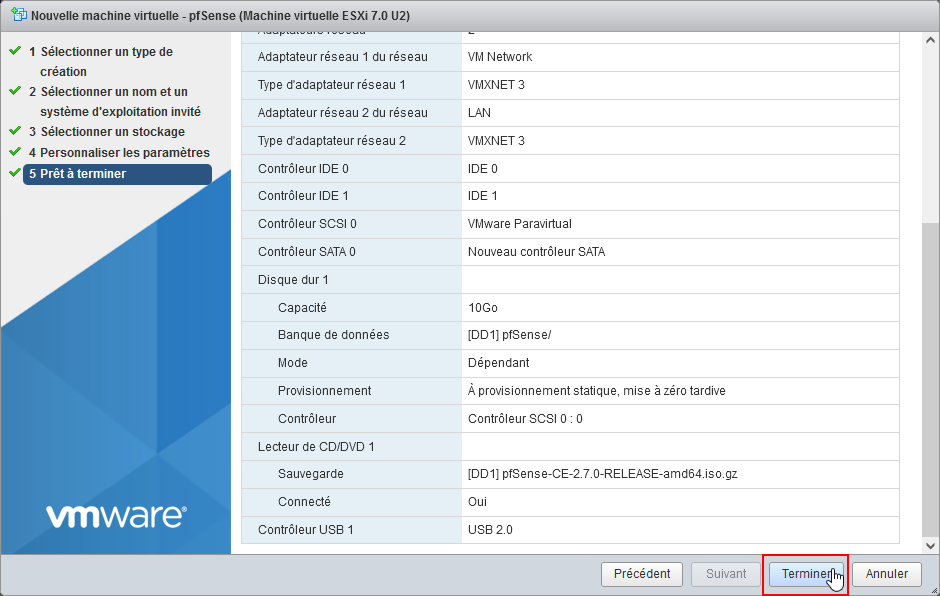
Task: Click the 'Dépendant' mode value
Action: pos(498,363)
